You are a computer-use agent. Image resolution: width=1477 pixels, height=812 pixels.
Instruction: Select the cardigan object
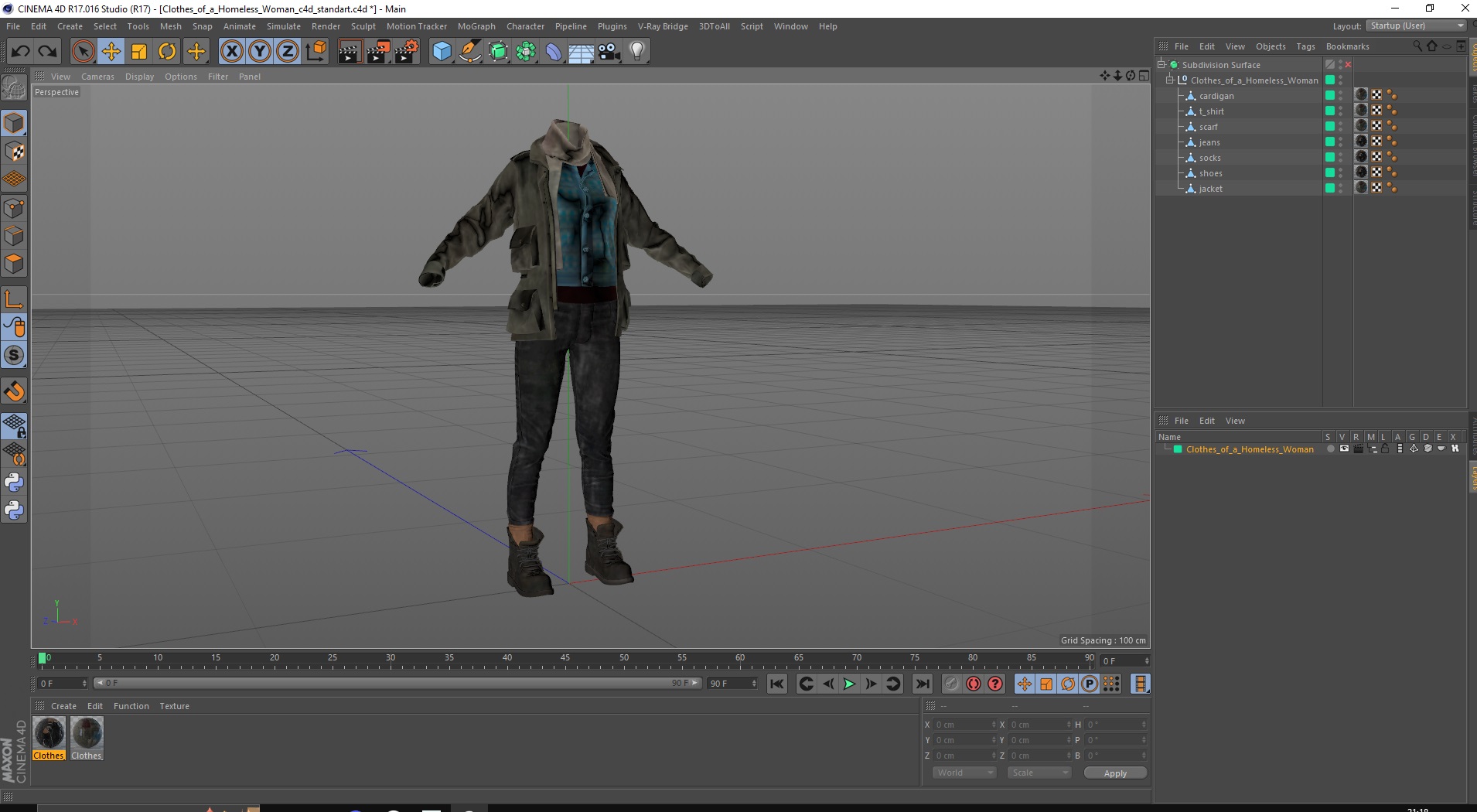click(x=1216, y=96)
